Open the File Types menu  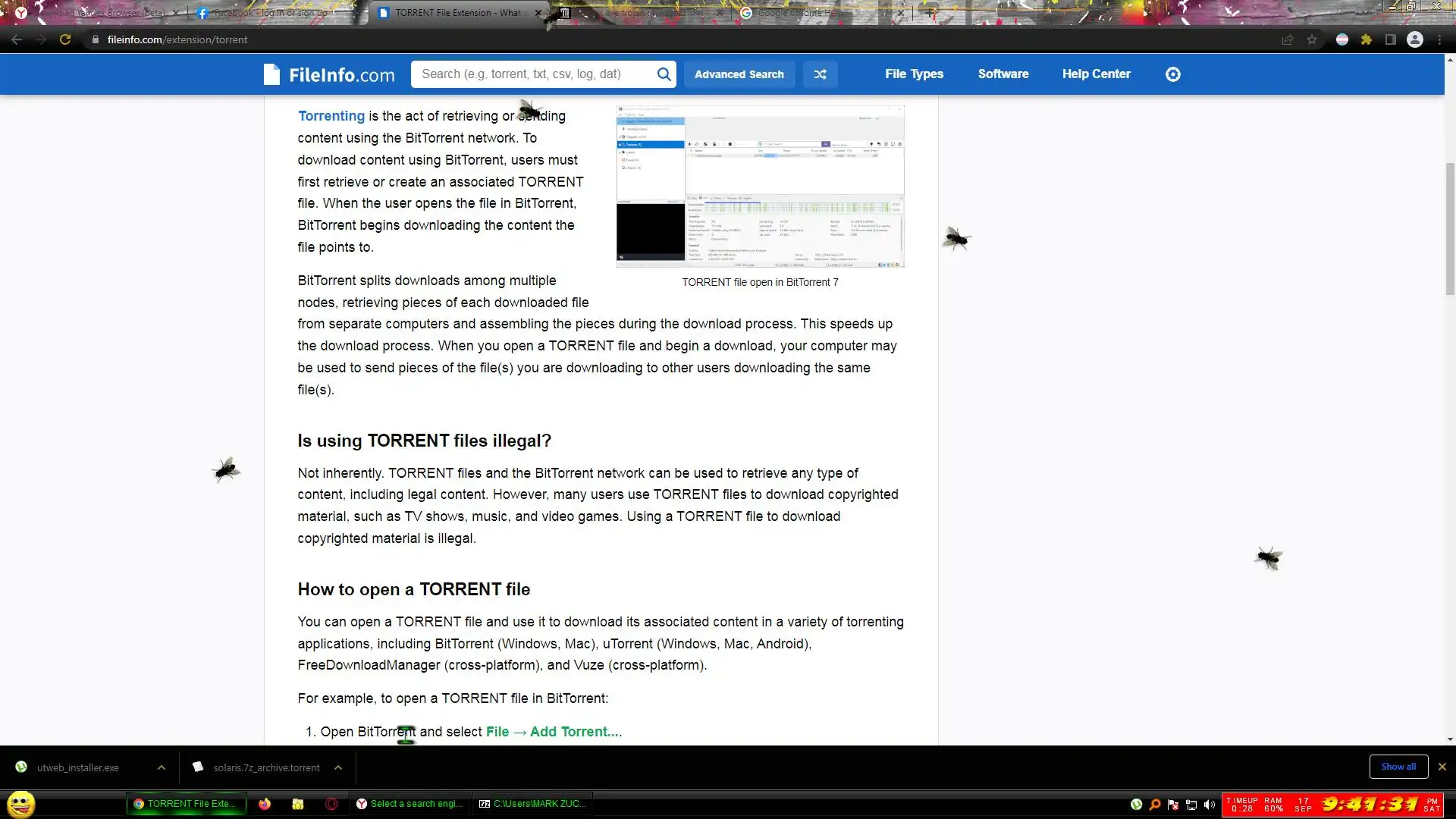pos(914,74)
